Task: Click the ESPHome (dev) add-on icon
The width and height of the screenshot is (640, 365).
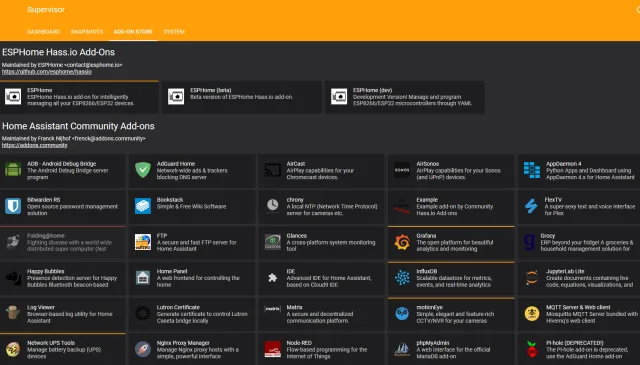Action: point(339,97)
